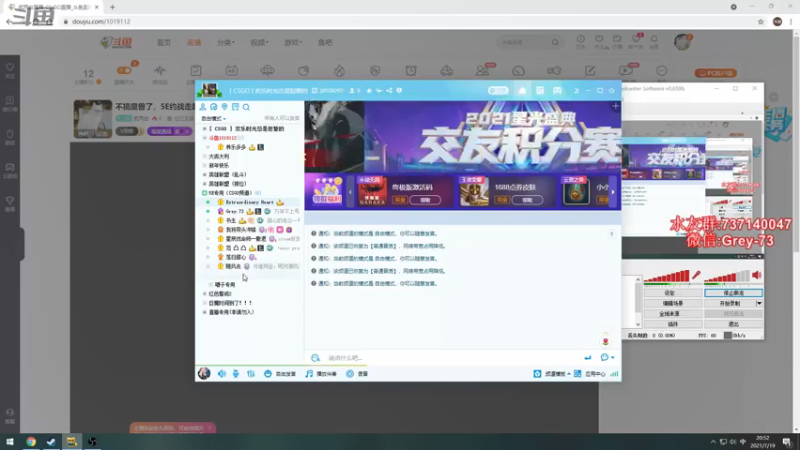Collapse the 5E专用 (CSGO频道) channel

[x=205, y=193]
